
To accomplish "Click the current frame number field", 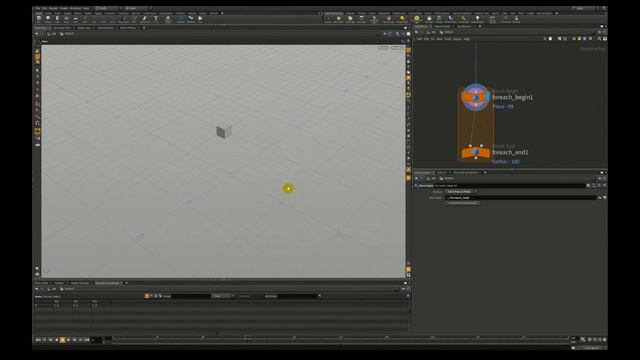I will coord(97,340).
